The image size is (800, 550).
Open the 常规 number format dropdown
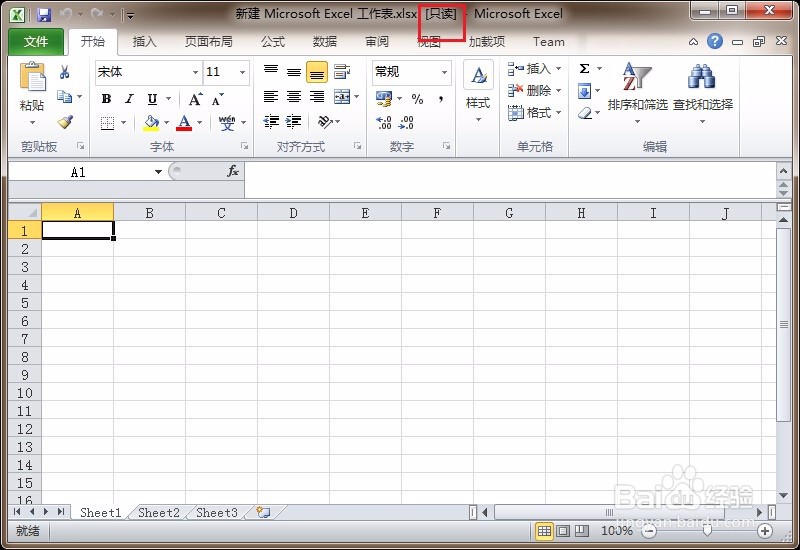444,72
